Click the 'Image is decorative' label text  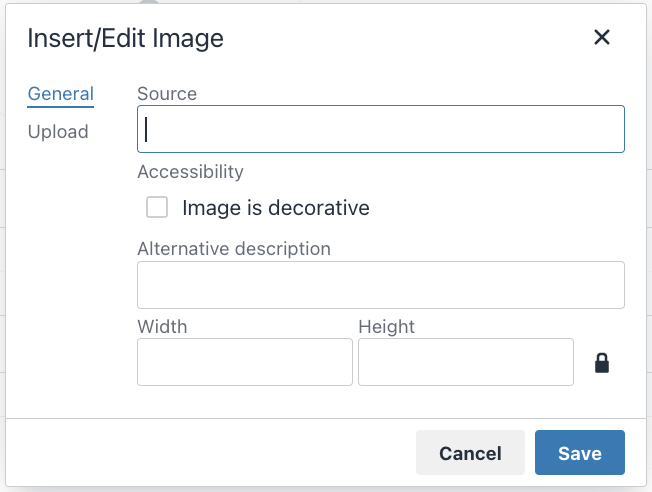point(275,208)
